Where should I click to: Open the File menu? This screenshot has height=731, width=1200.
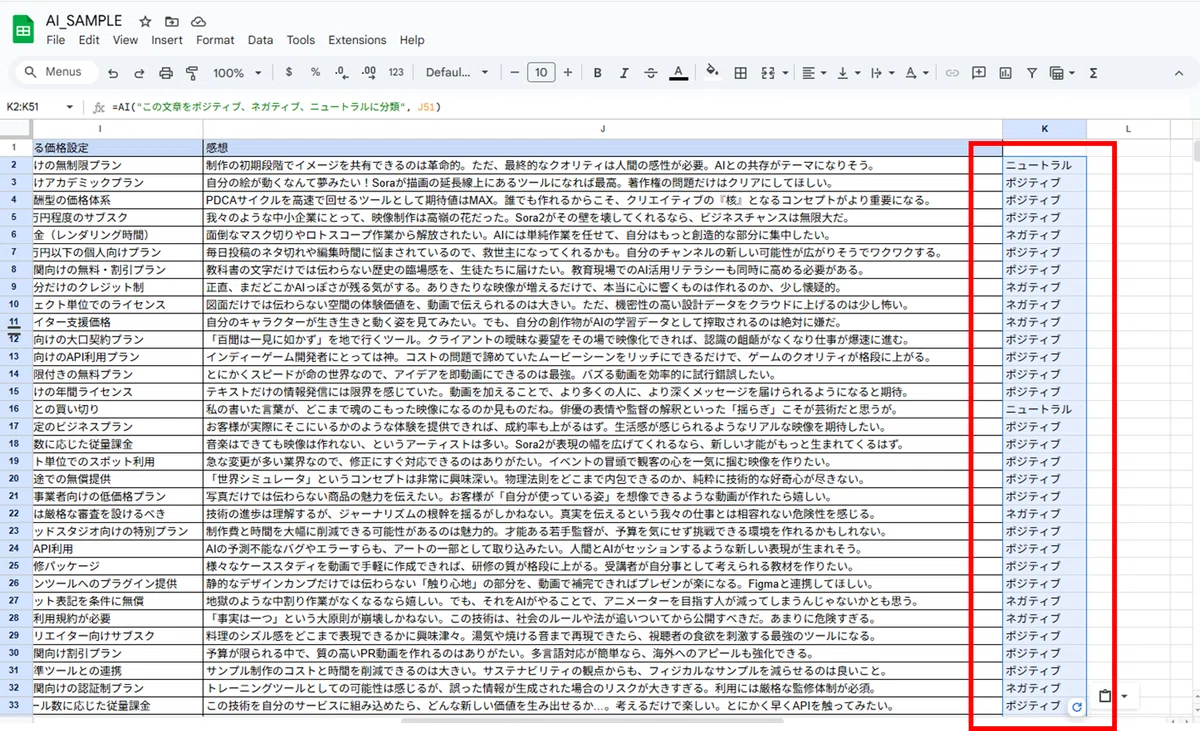point(55,40)
